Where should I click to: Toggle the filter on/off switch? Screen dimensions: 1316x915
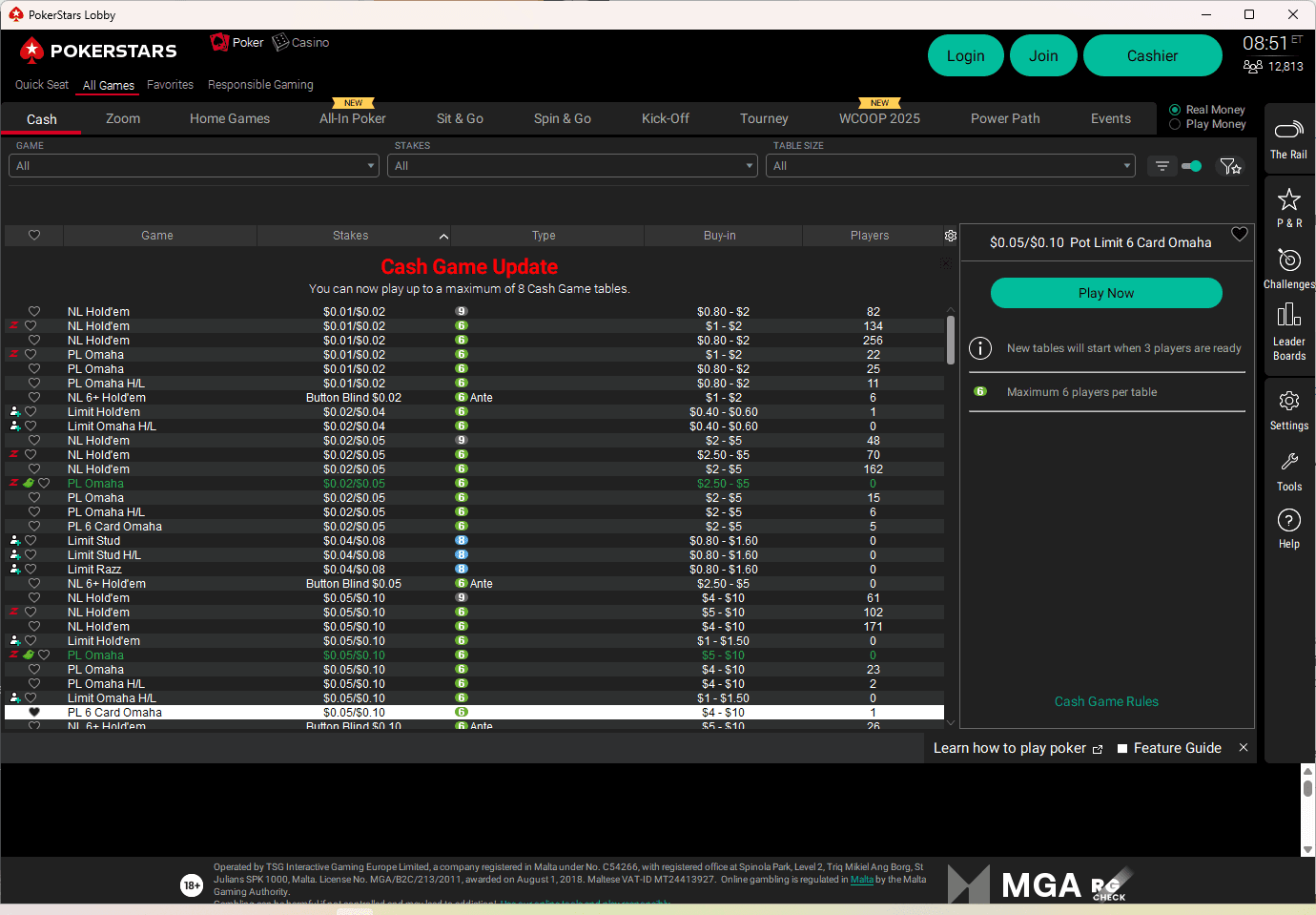point(1191,166)
